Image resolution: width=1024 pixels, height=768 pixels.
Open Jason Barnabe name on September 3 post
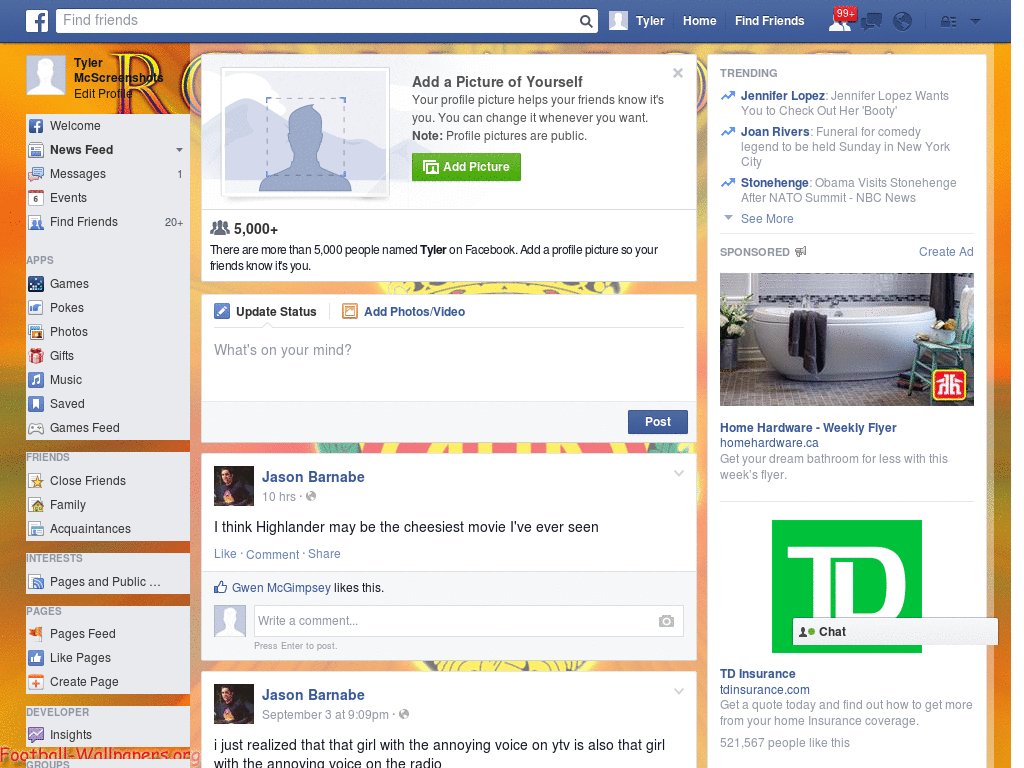(x=313, y=695)
